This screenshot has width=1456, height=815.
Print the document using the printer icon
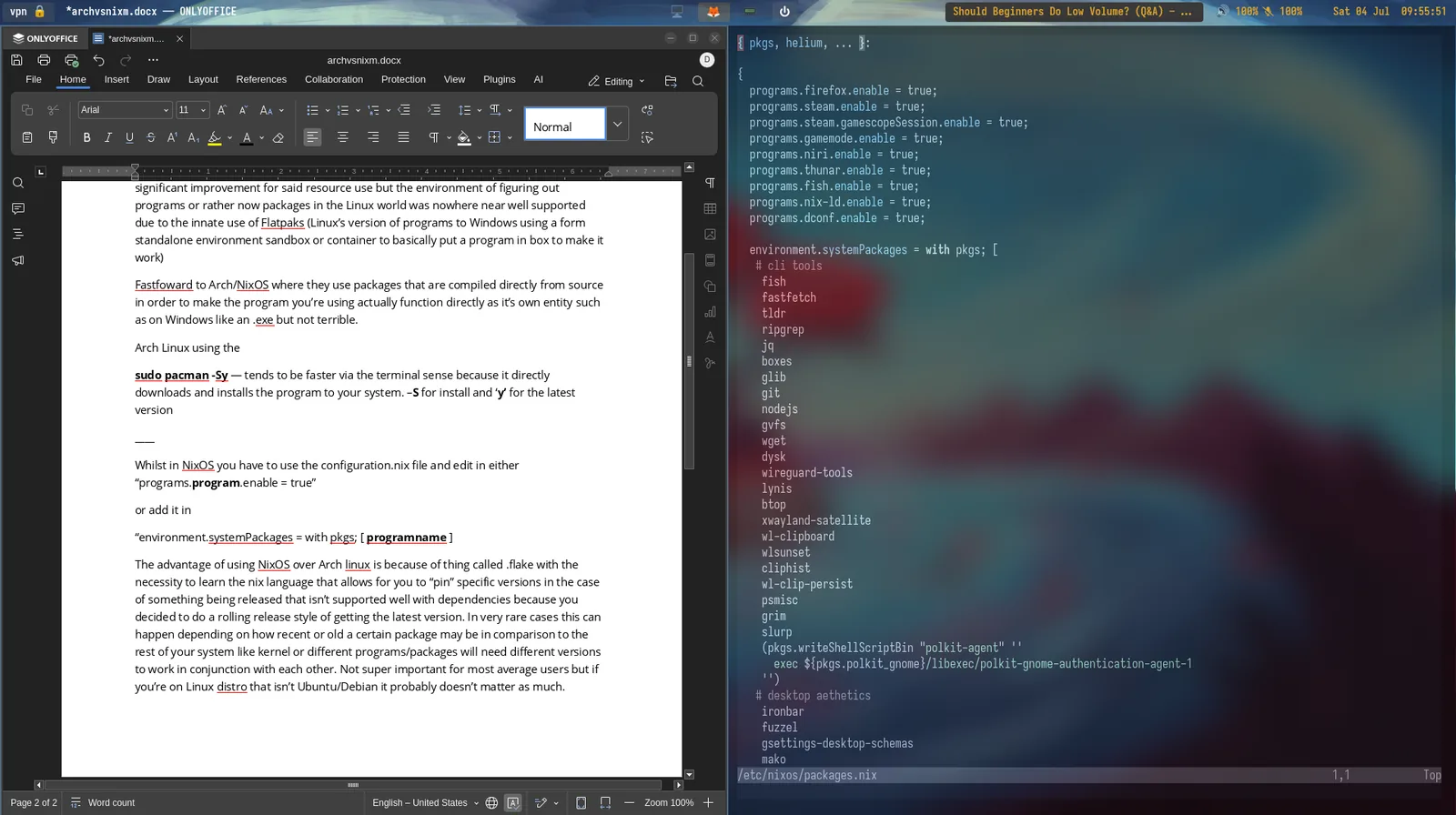click(44, 60)
